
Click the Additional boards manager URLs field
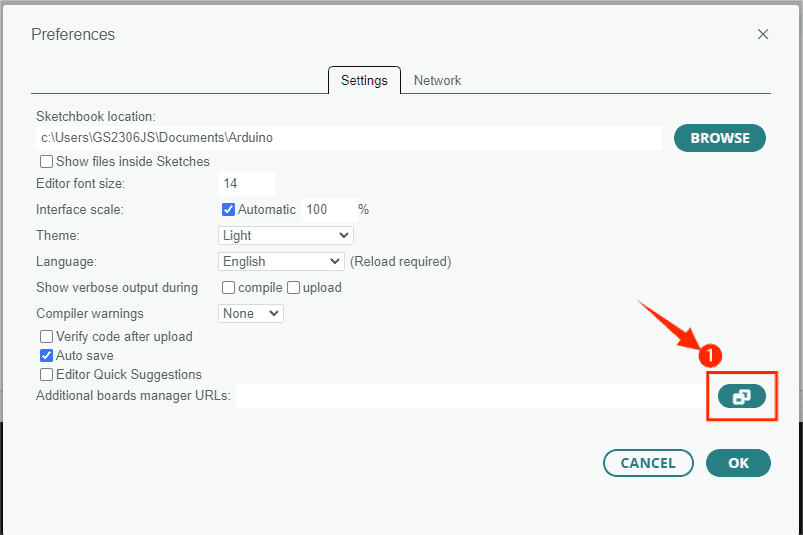[470, 396]
